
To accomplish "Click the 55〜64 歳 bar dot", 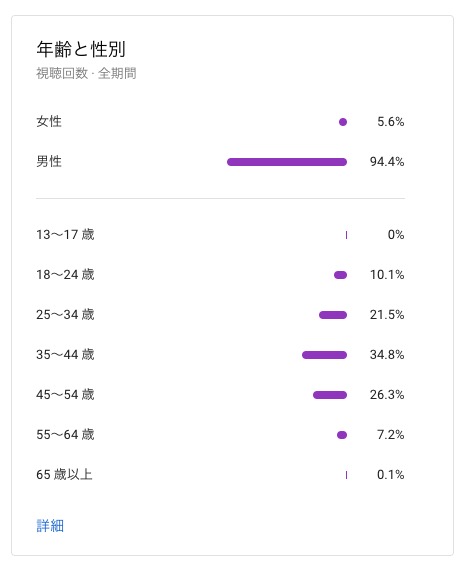I will click(342, 435).
